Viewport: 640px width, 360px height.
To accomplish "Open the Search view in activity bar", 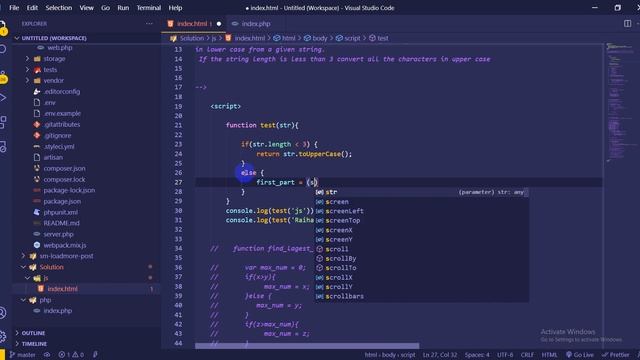I will [x=3, y=49].
